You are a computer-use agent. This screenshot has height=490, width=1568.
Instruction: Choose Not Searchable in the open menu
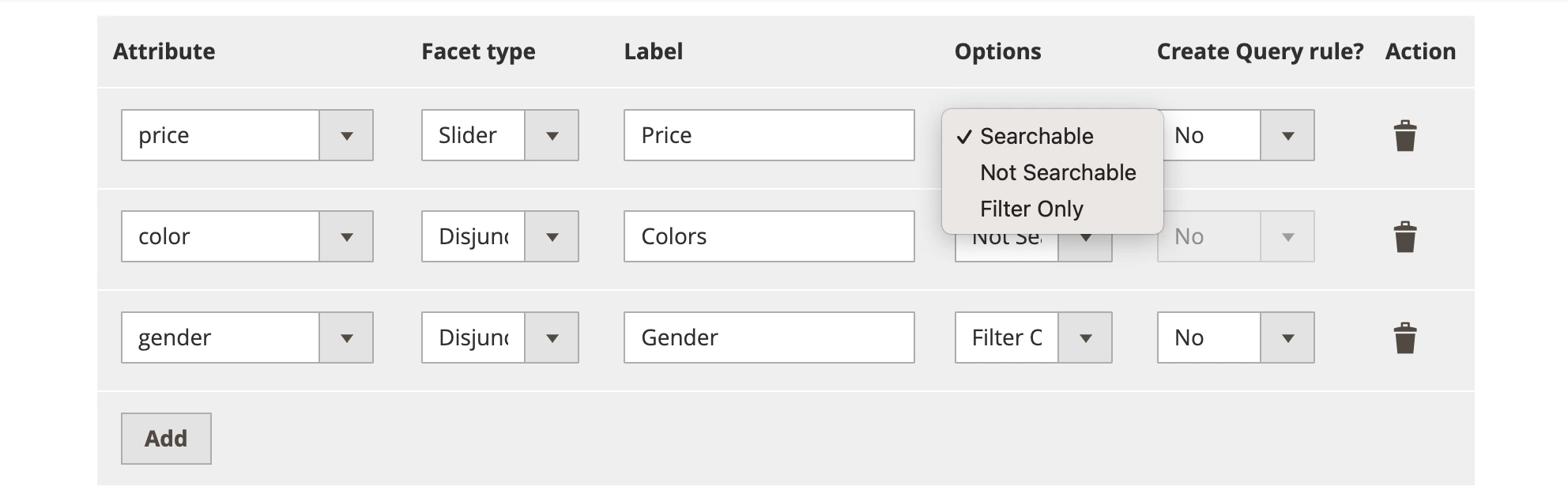tap(1058, 172)
